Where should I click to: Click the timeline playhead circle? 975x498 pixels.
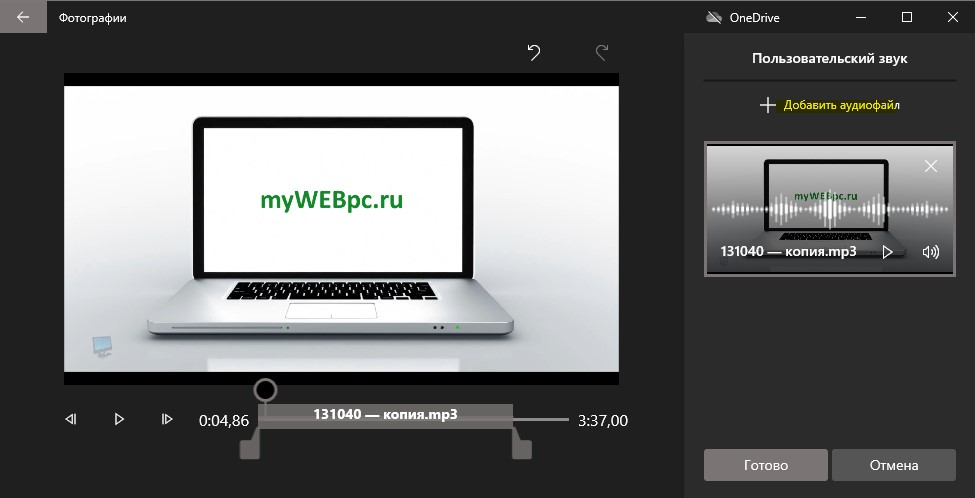[266, 390]
